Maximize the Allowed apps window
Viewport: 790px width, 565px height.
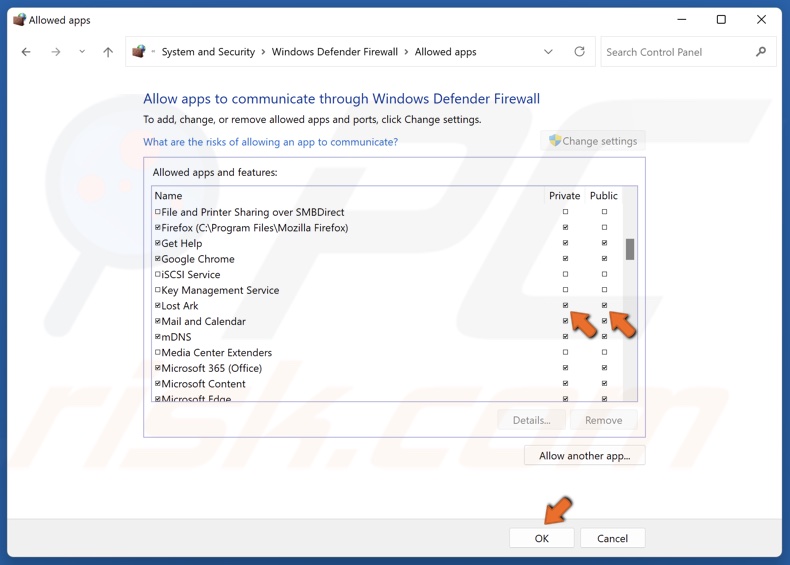coord(721,20)
